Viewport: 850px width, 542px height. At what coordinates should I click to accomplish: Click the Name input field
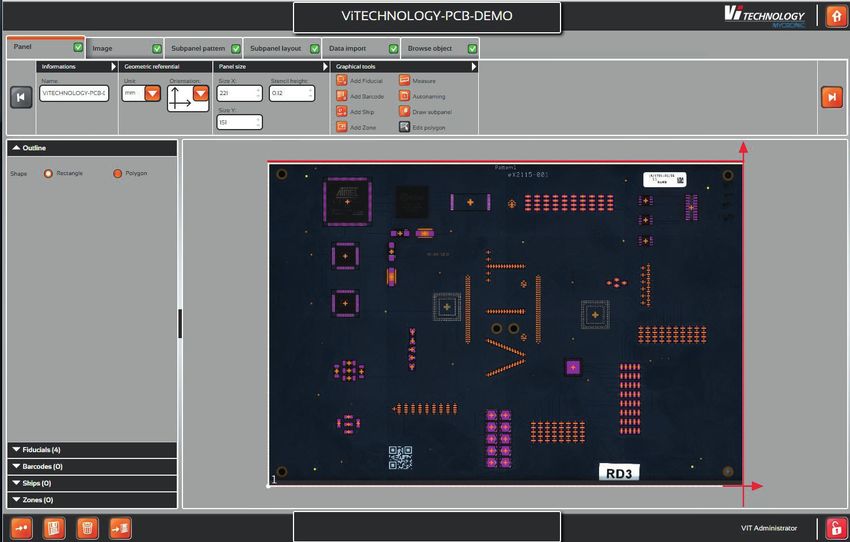pos(74,93)
